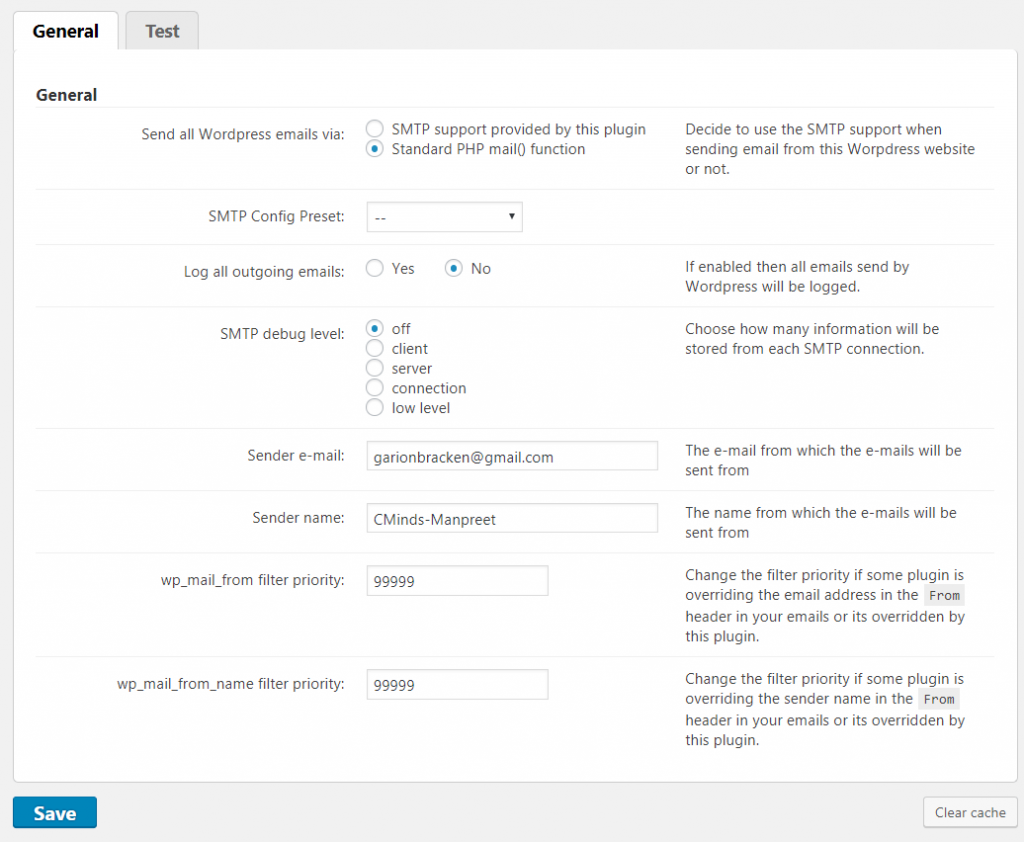This screenshot has width=1024, height=842.
Task: Set SMTP debug level to client
Action: point(375,348)
